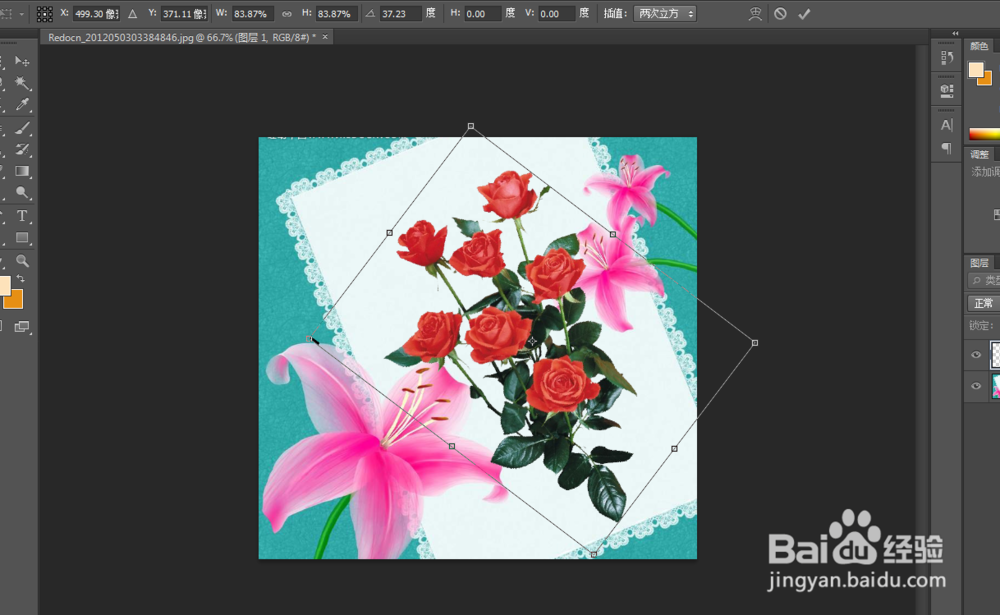Screen dimensions: 1000x615
Task: Swap foreground and background colors
Action: coord(20,278)
